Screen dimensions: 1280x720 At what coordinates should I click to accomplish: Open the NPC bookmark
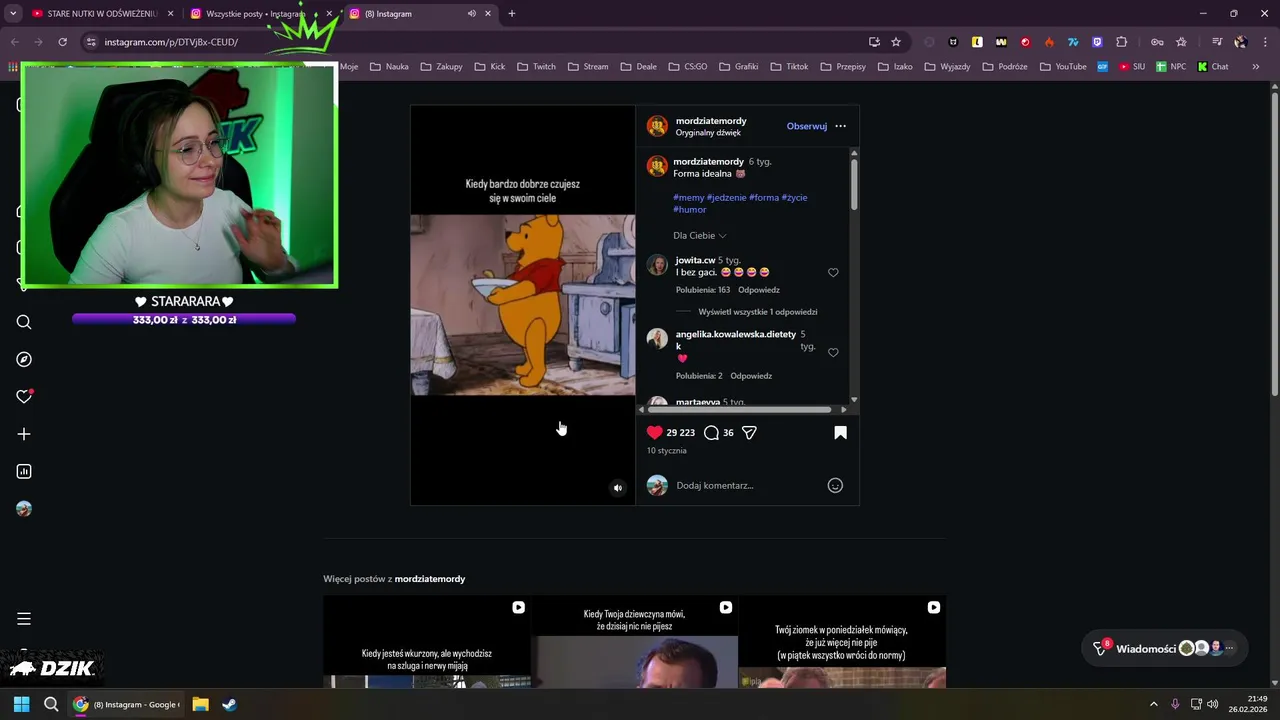click(x=1171, y=67)
